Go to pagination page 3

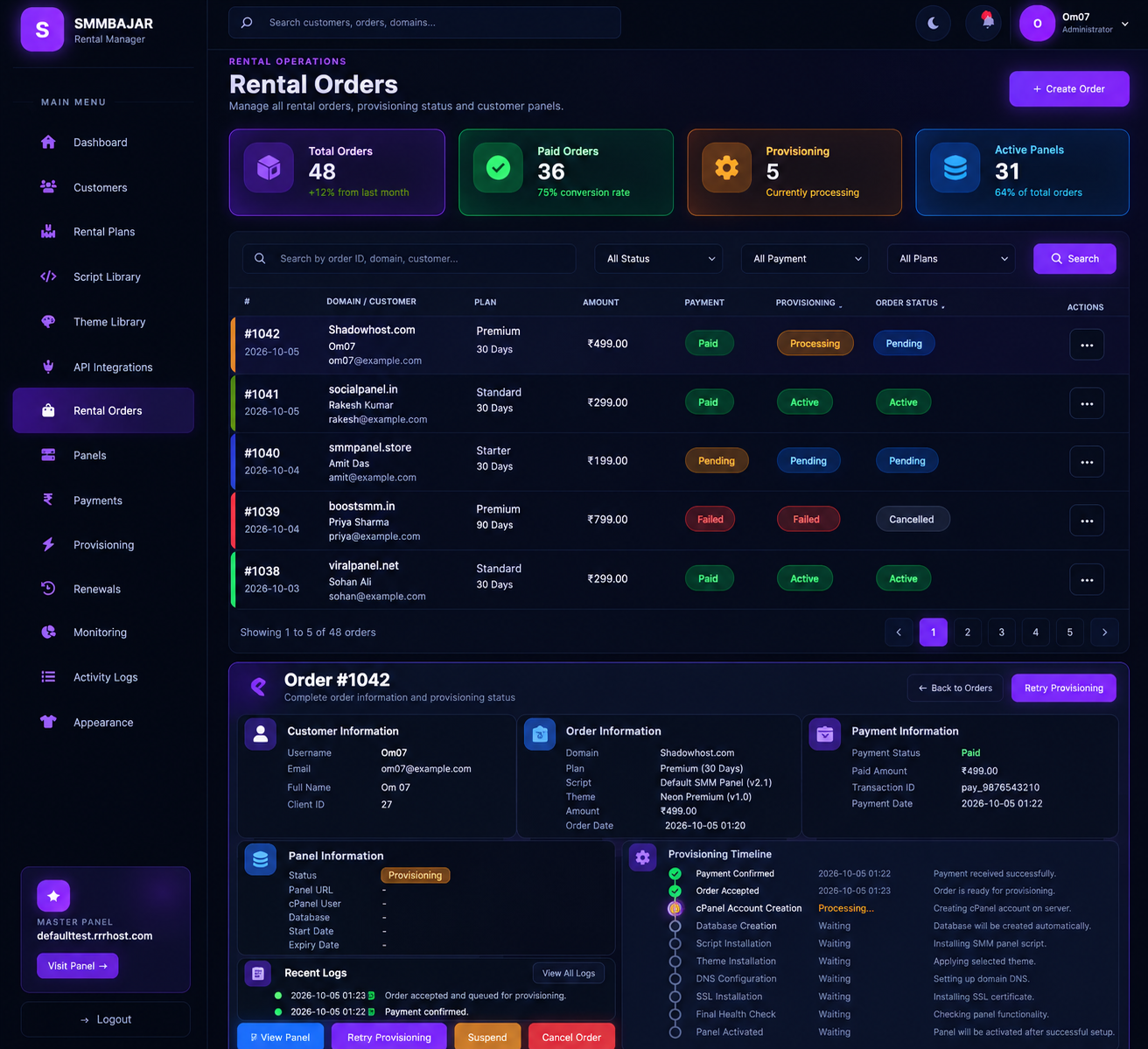tap(1002, 633)
